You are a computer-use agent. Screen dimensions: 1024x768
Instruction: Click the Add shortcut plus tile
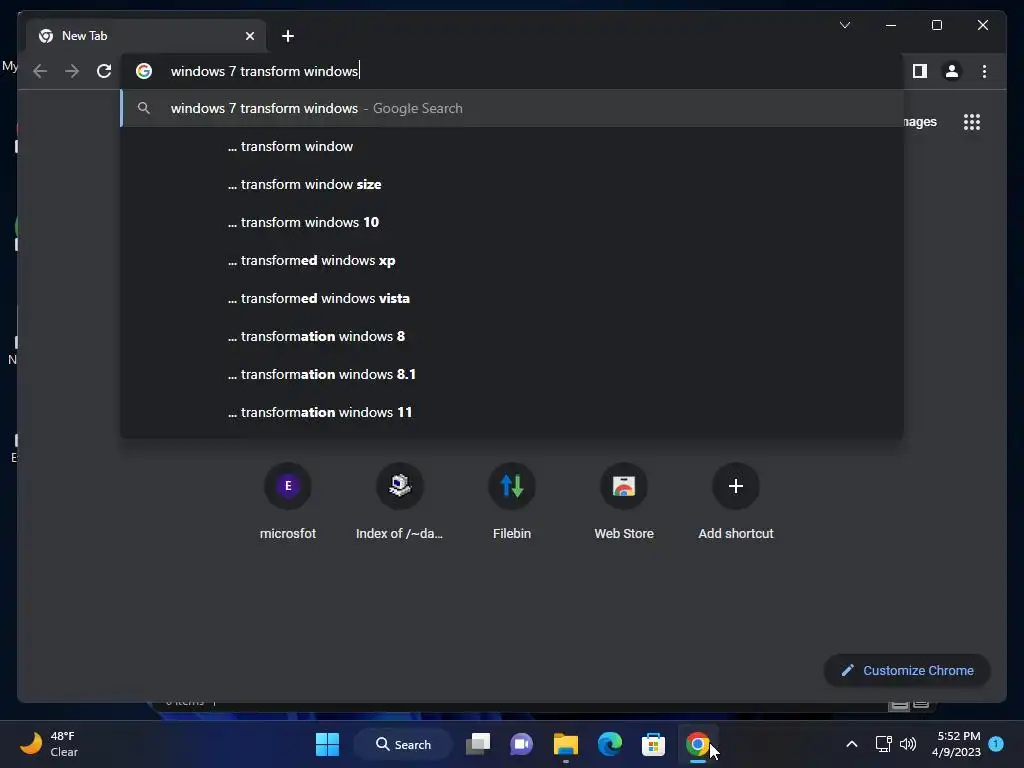736,502
